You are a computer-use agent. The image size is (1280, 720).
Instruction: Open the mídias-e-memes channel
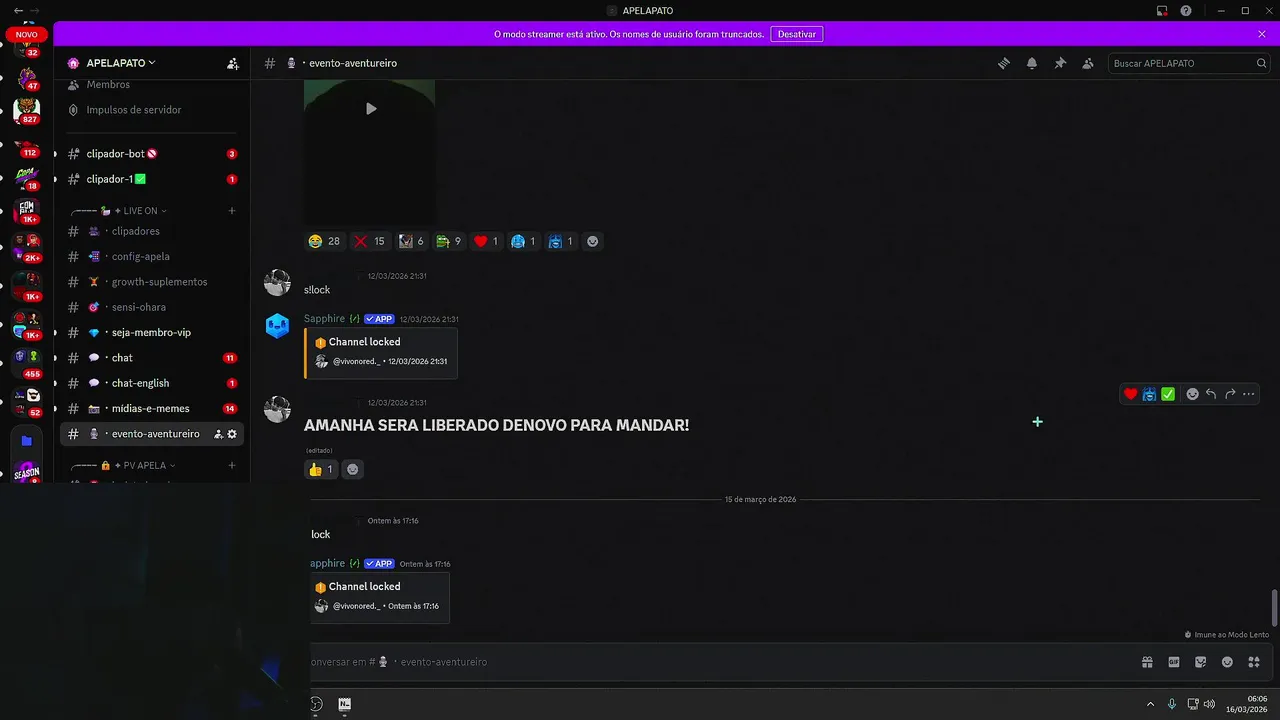[x=150, y=408]
